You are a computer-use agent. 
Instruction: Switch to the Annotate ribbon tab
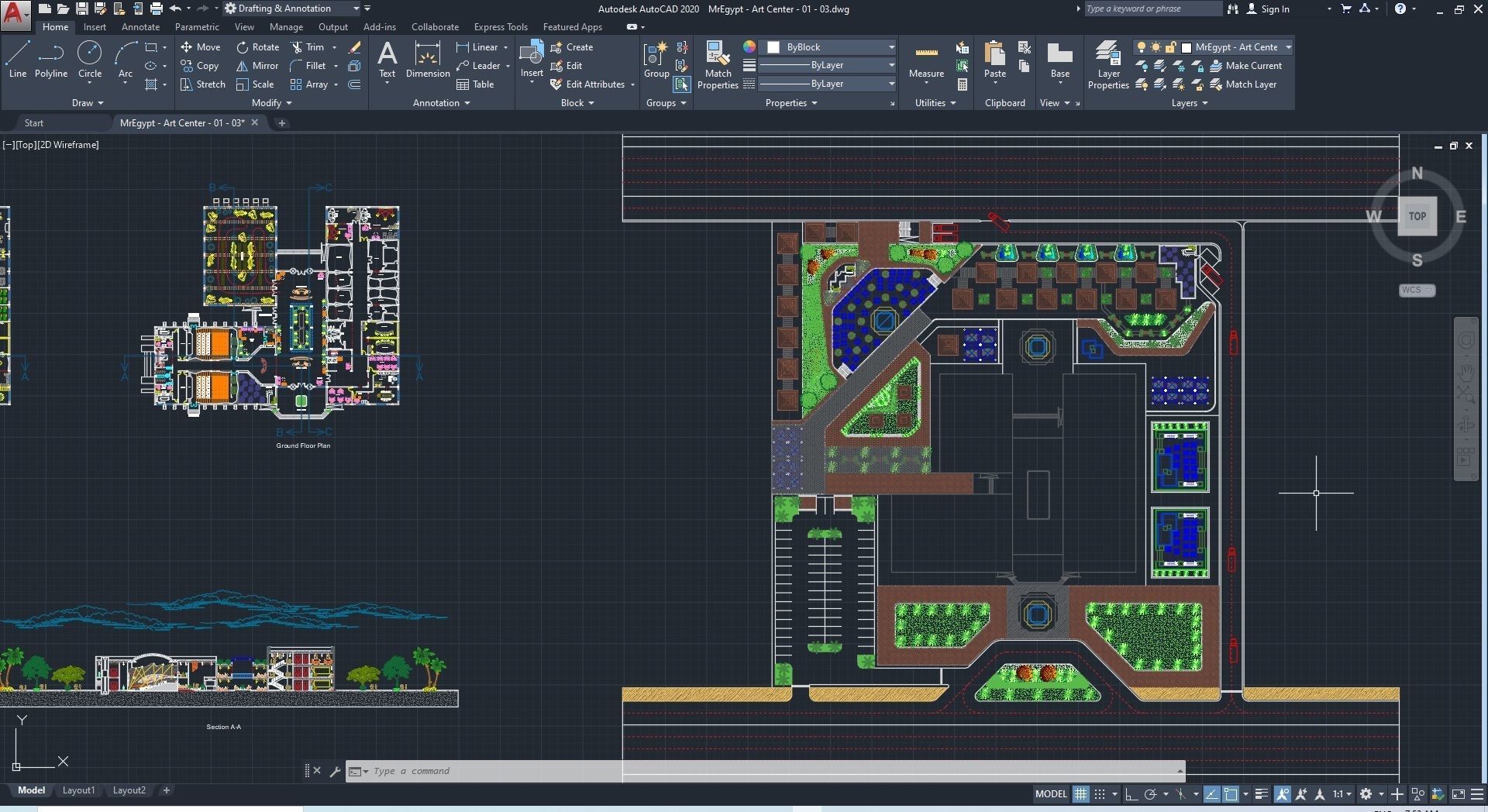140,27
